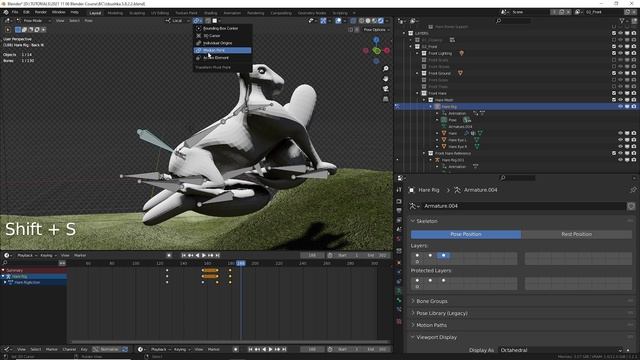The width and height of the screenshot is (640, 360).
Task: Collapse the Hare Rig tree item
Action: [x=431, y=107]
